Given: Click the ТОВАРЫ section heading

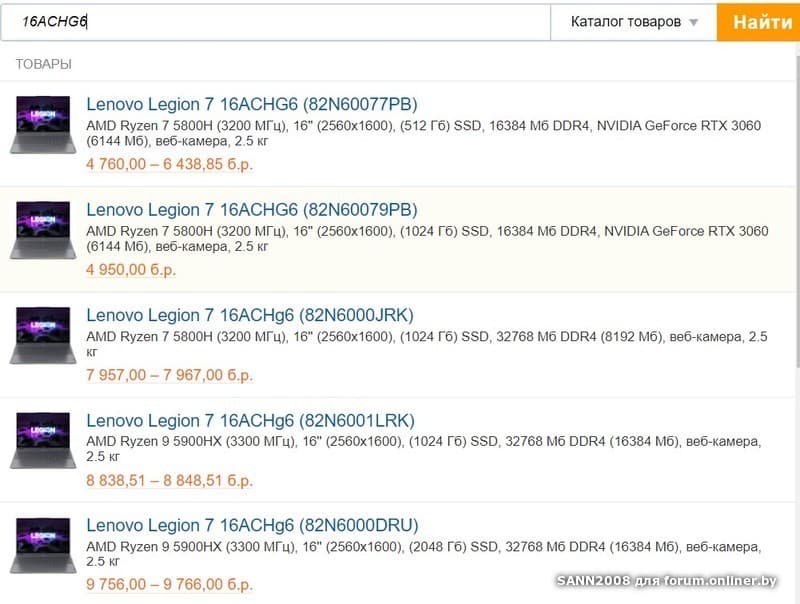Looking at the screenshot, I should click(43, 64).
